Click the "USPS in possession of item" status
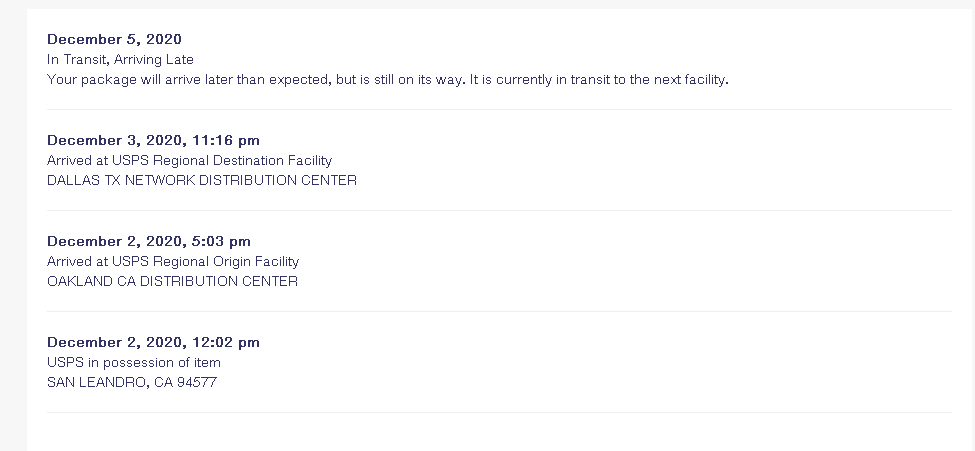This screenshot has height=451, width=975. (133, 362)
